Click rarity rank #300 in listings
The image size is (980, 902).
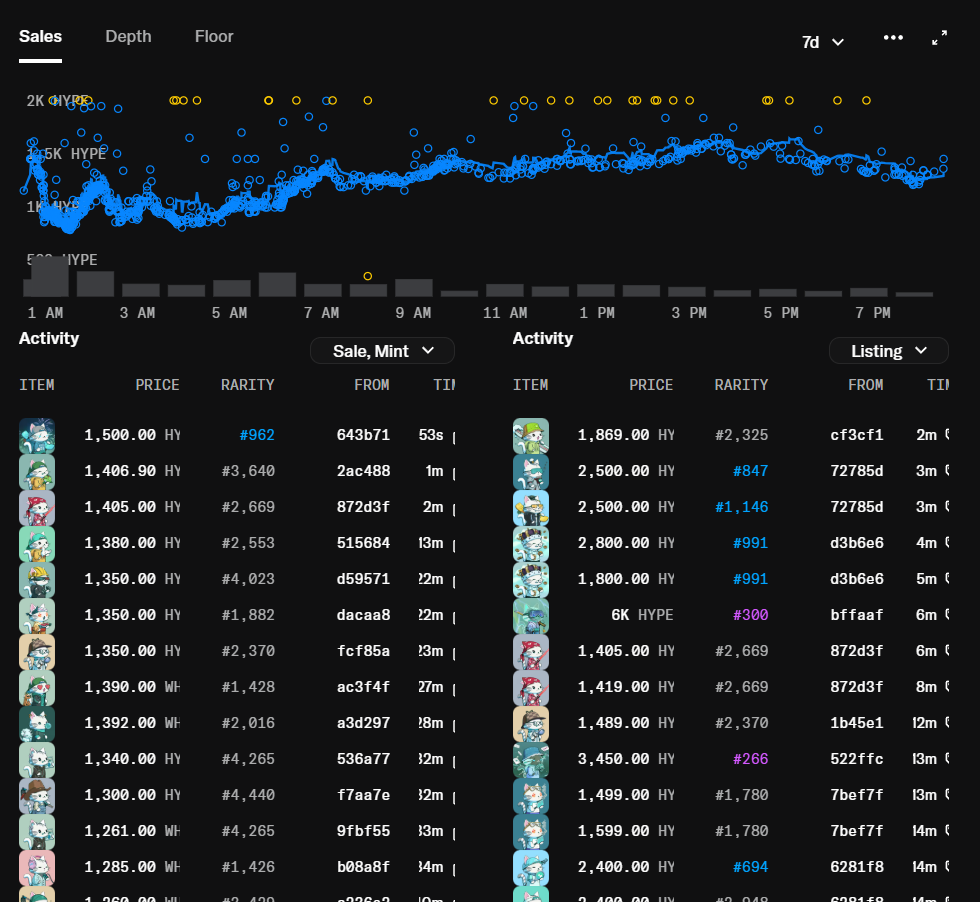[750, 616]
